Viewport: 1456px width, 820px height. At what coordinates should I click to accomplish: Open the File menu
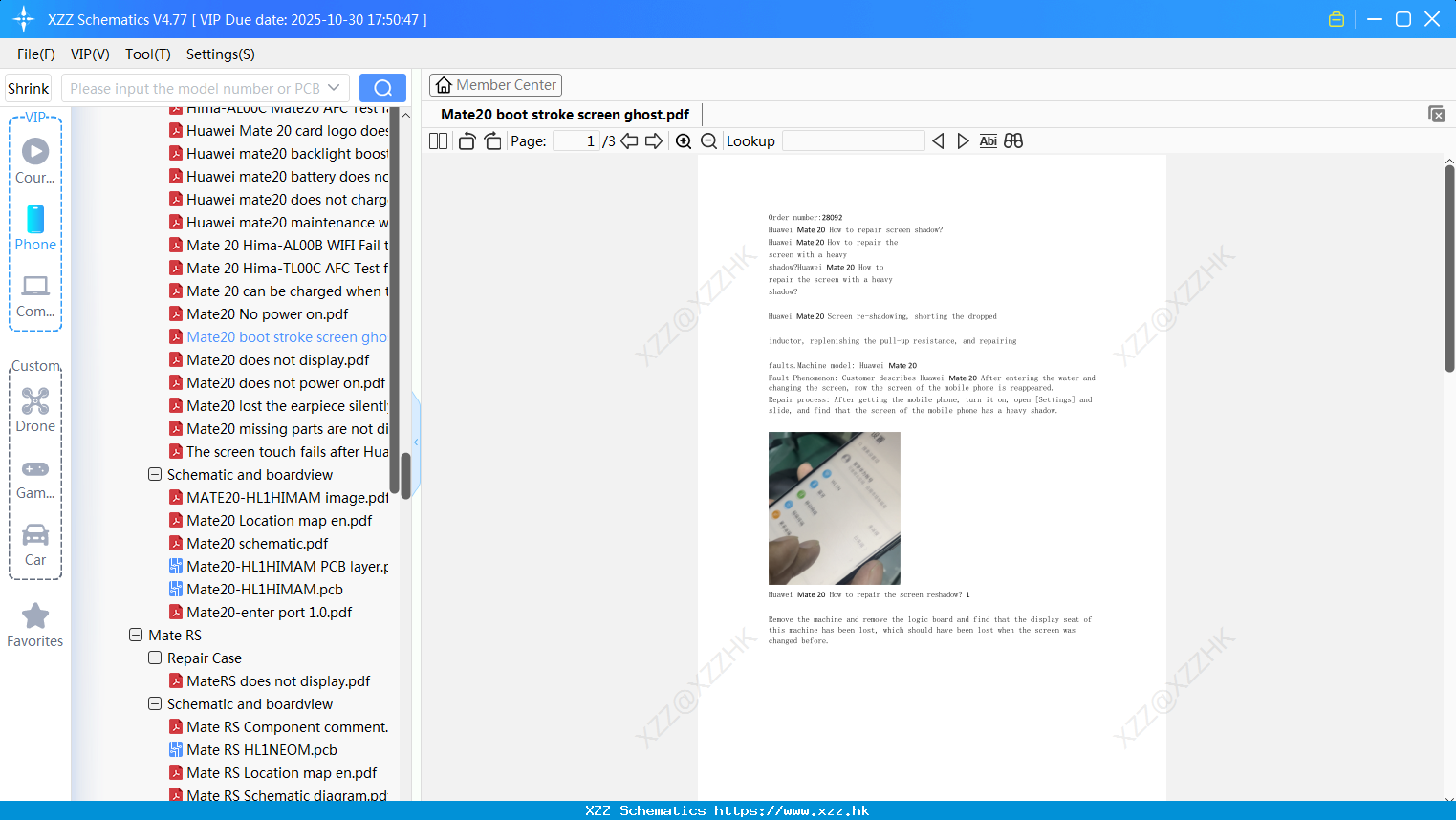pyautogui.click(x=36, y=54)
